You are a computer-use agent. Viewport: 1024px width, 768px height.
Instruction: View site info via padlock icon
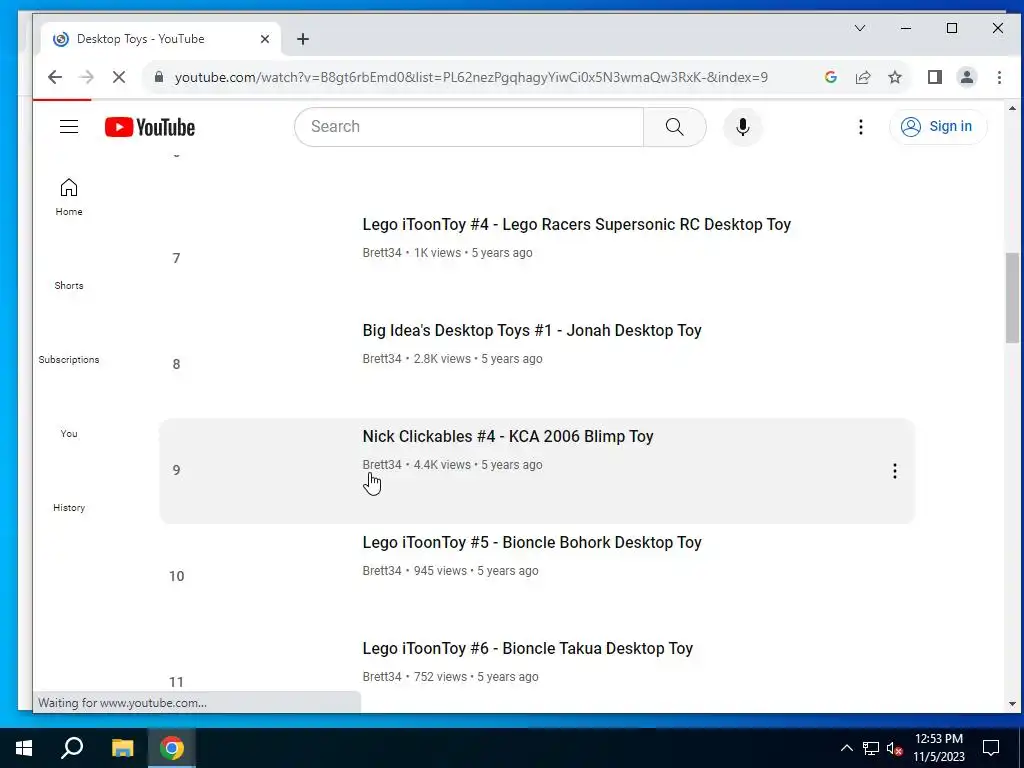[158, 77]
